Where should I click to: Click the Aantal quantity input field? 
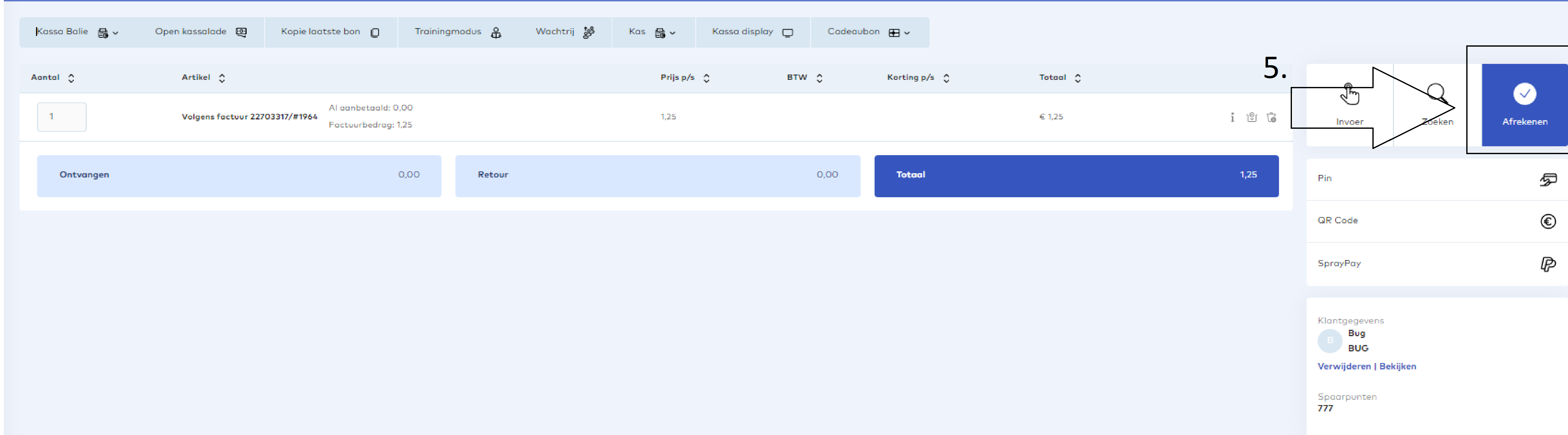pos(61,117)
